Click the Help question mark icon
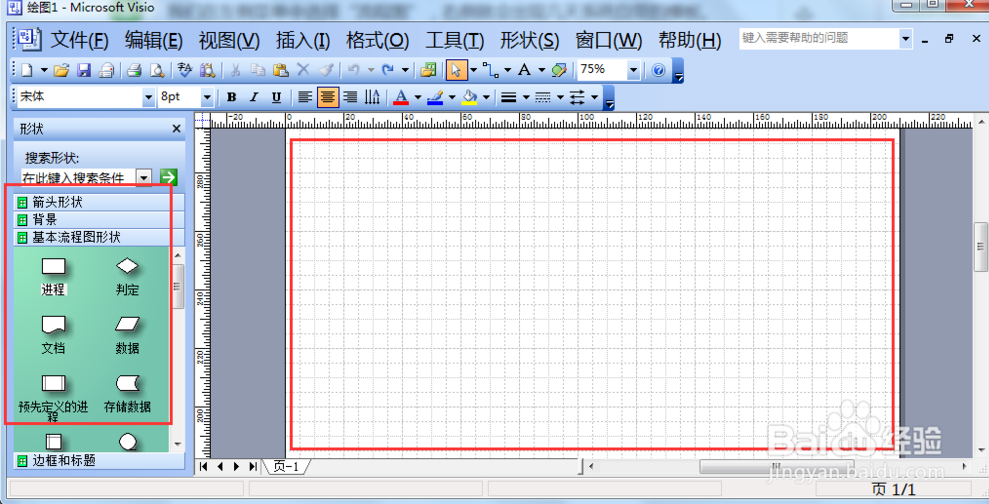Screen dimensions: 989x504 point(658,70)
